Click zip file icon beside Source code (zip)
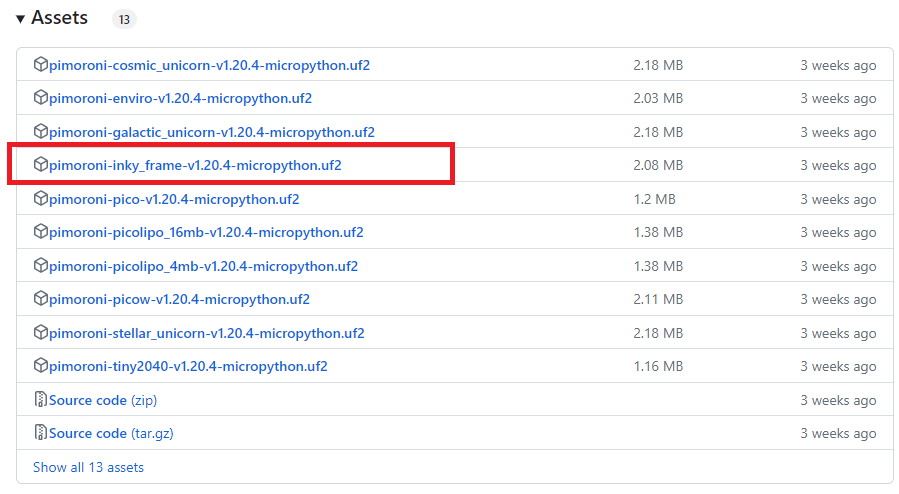Viewport: 899px width, 494px height. 40,399
